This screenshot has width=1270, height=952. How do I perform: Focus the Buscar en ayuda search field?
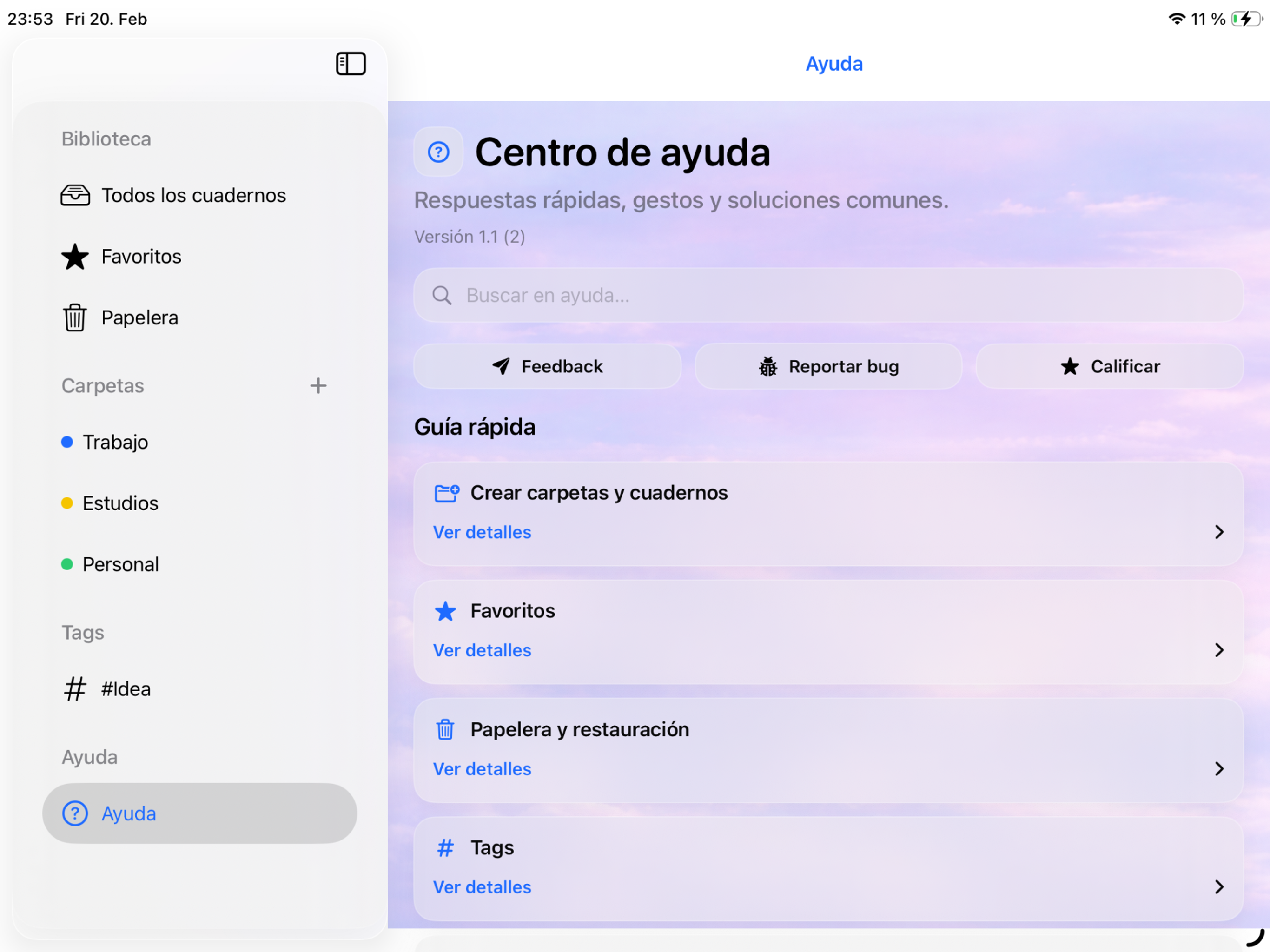pyautogui.click(x=828, y=295)
